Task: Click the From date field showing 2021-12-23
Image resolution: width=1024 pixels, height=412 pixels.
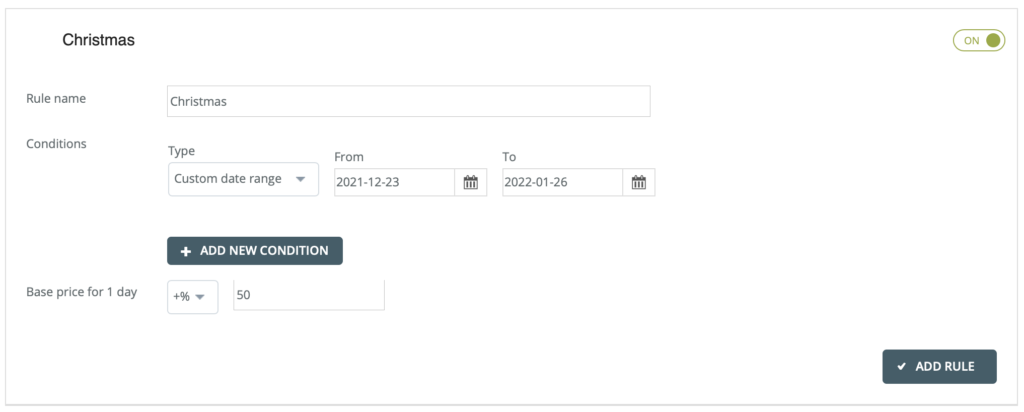Action: 394,182
